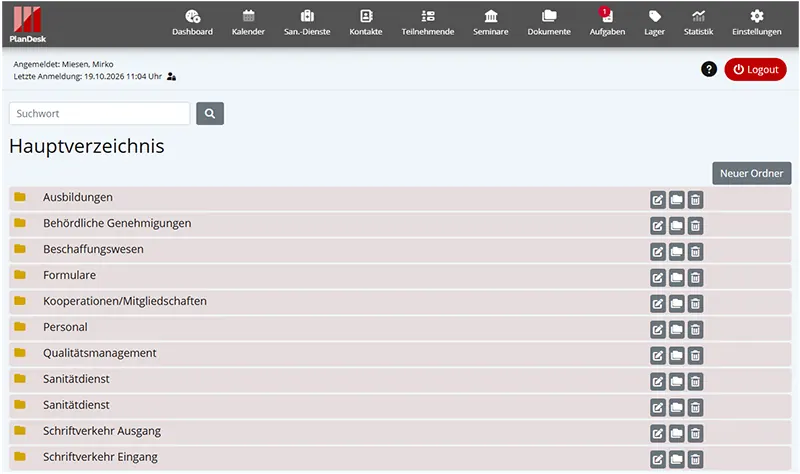Click the red Logout button
Viewport: 800px width, 474px height.
coord(755,69)
